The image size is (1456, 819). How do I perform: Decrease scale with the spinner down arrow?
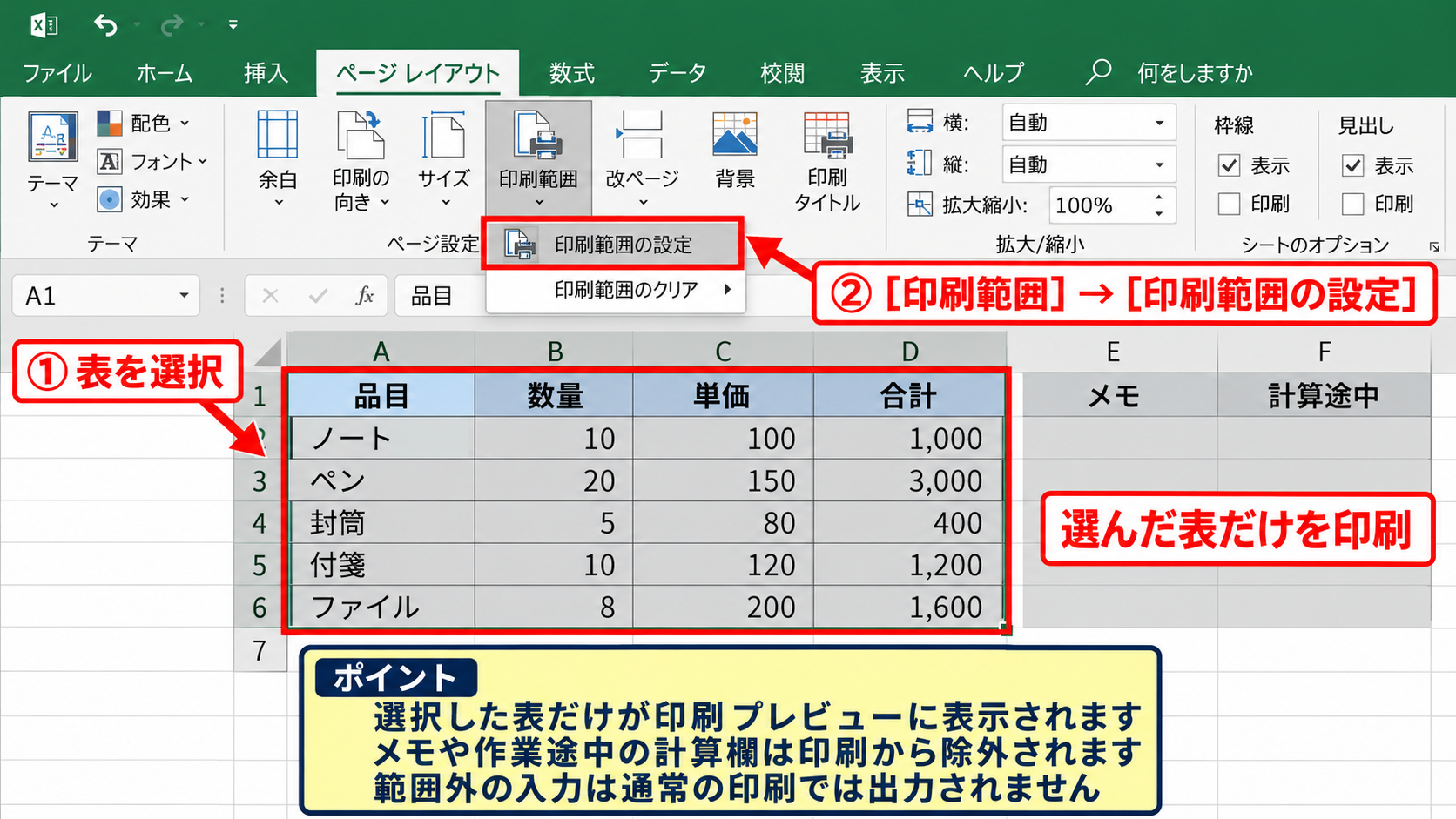point(1159,214)
